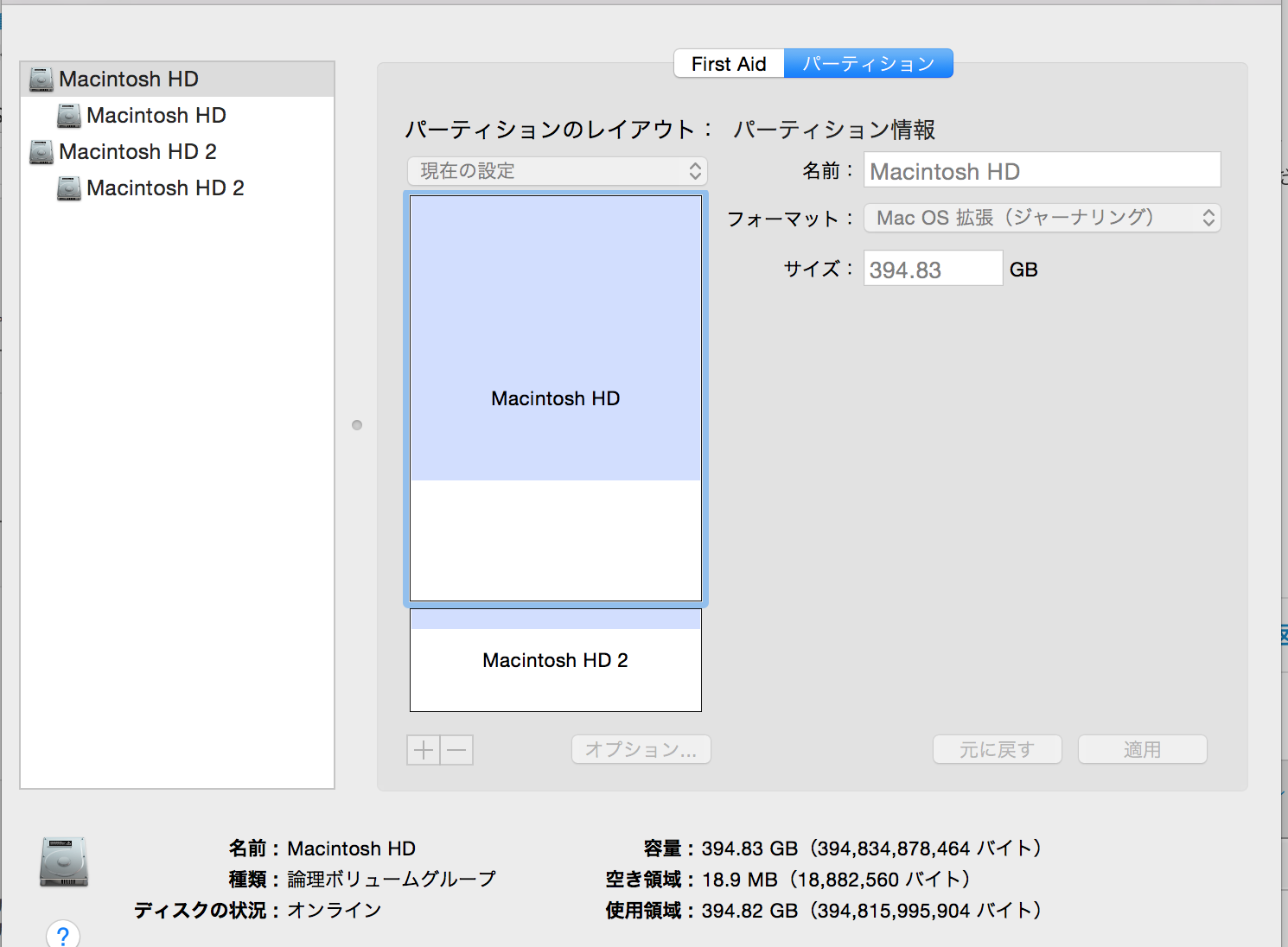The width and height of the screenshot is (1288, 947).
Task: Click the plus icon to add partition
Action: 424,750
